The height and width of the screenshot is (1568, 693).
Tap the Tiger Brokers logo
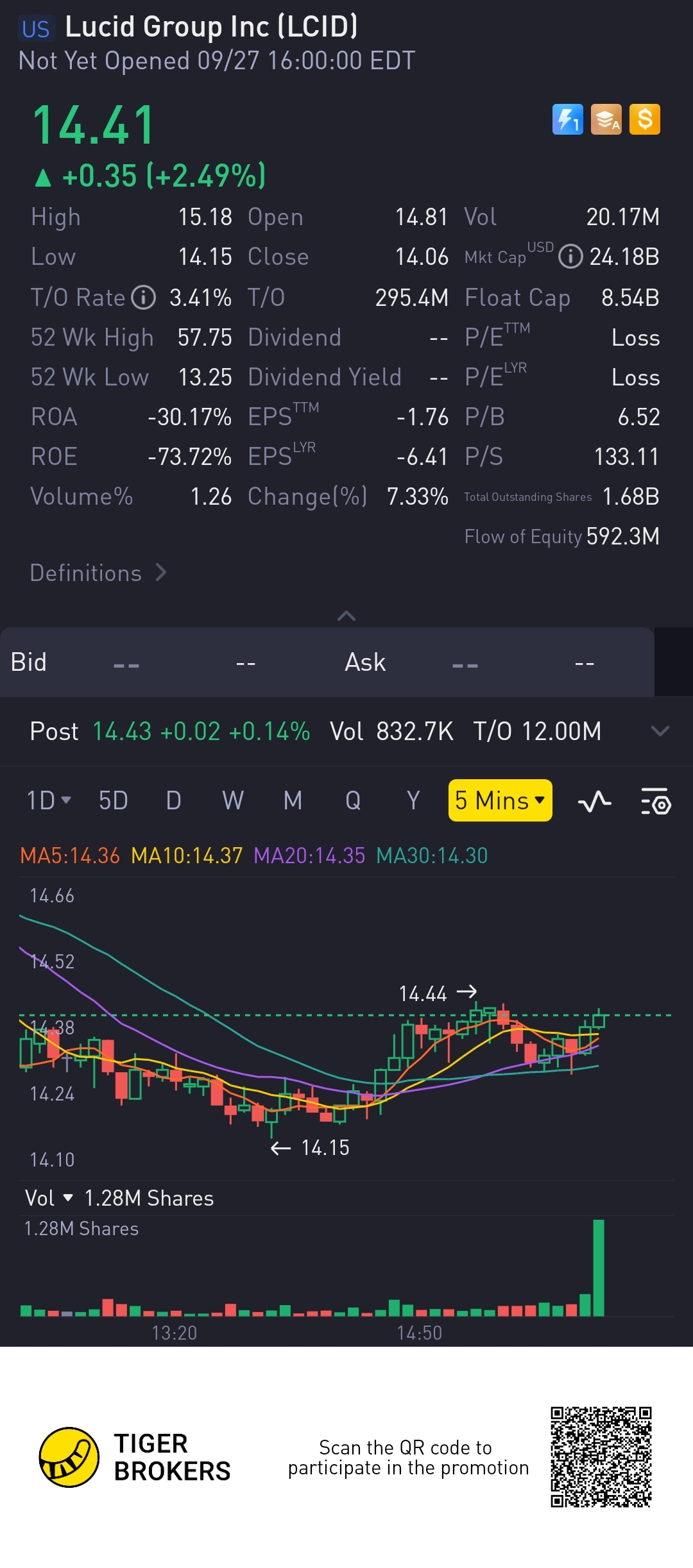[x=135, y=1458]
